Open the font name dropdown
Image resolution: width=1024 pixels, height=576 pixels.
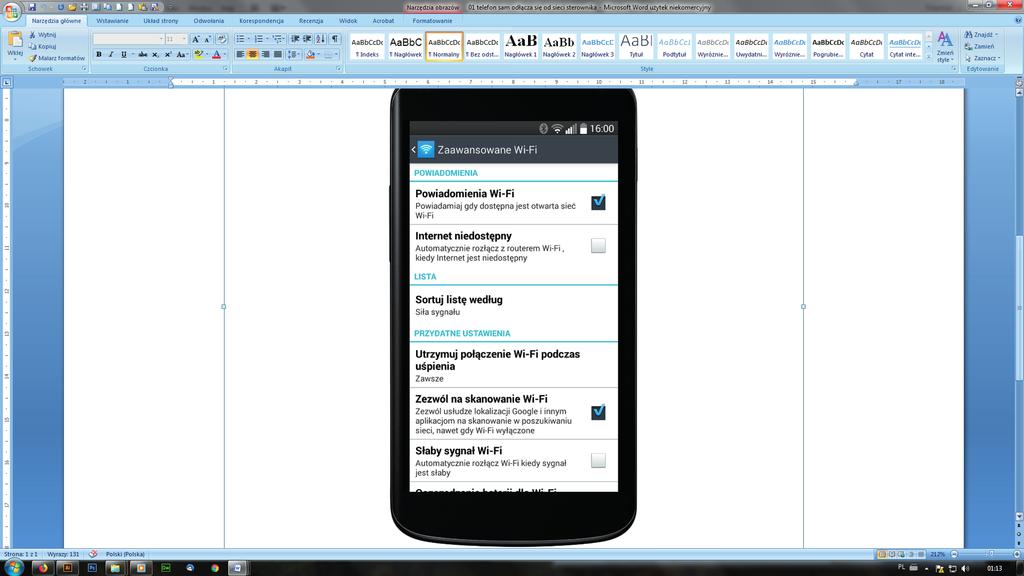[161, 39]
